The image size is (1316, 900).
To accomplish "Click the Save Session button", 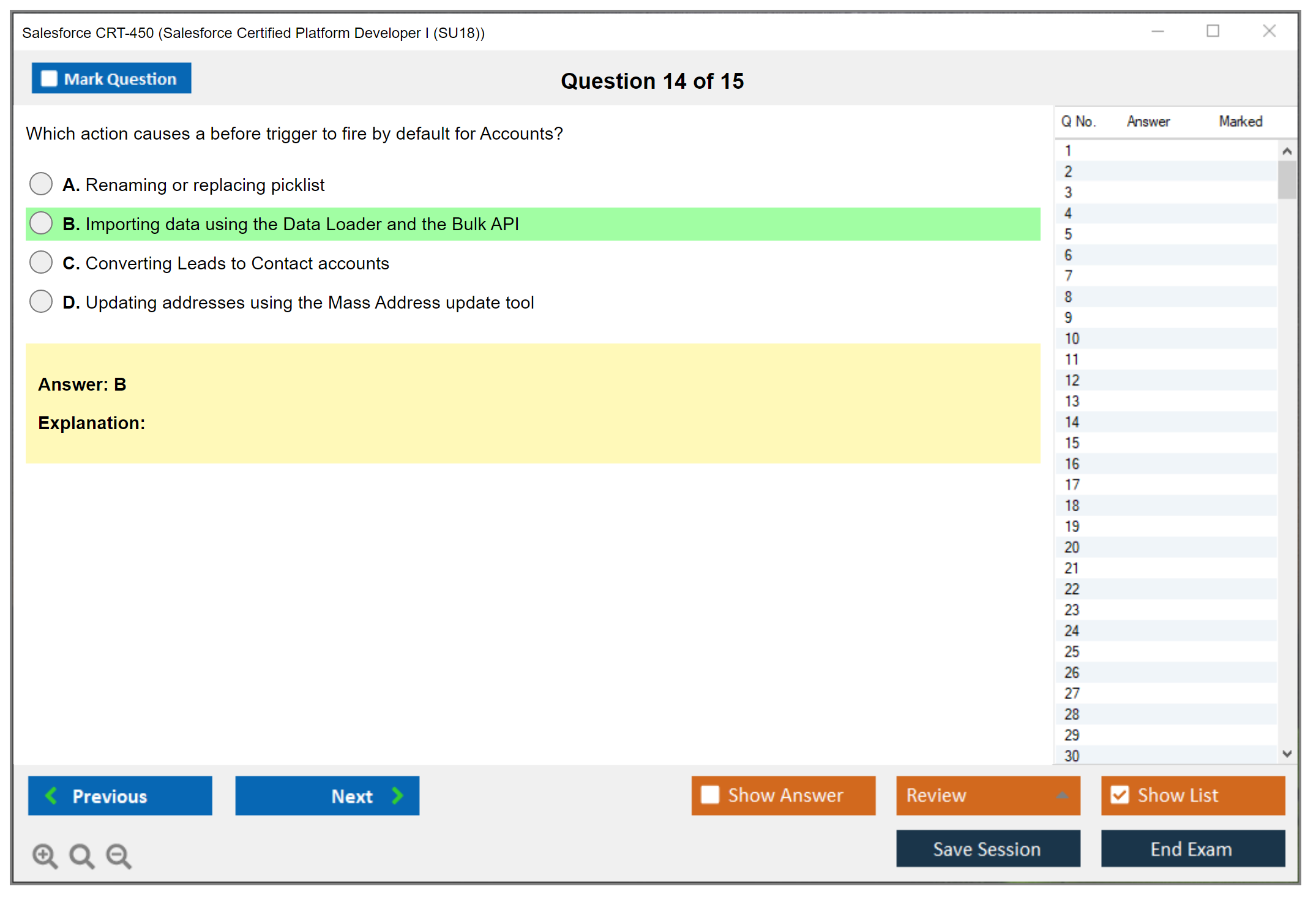I will click(987, 849).
